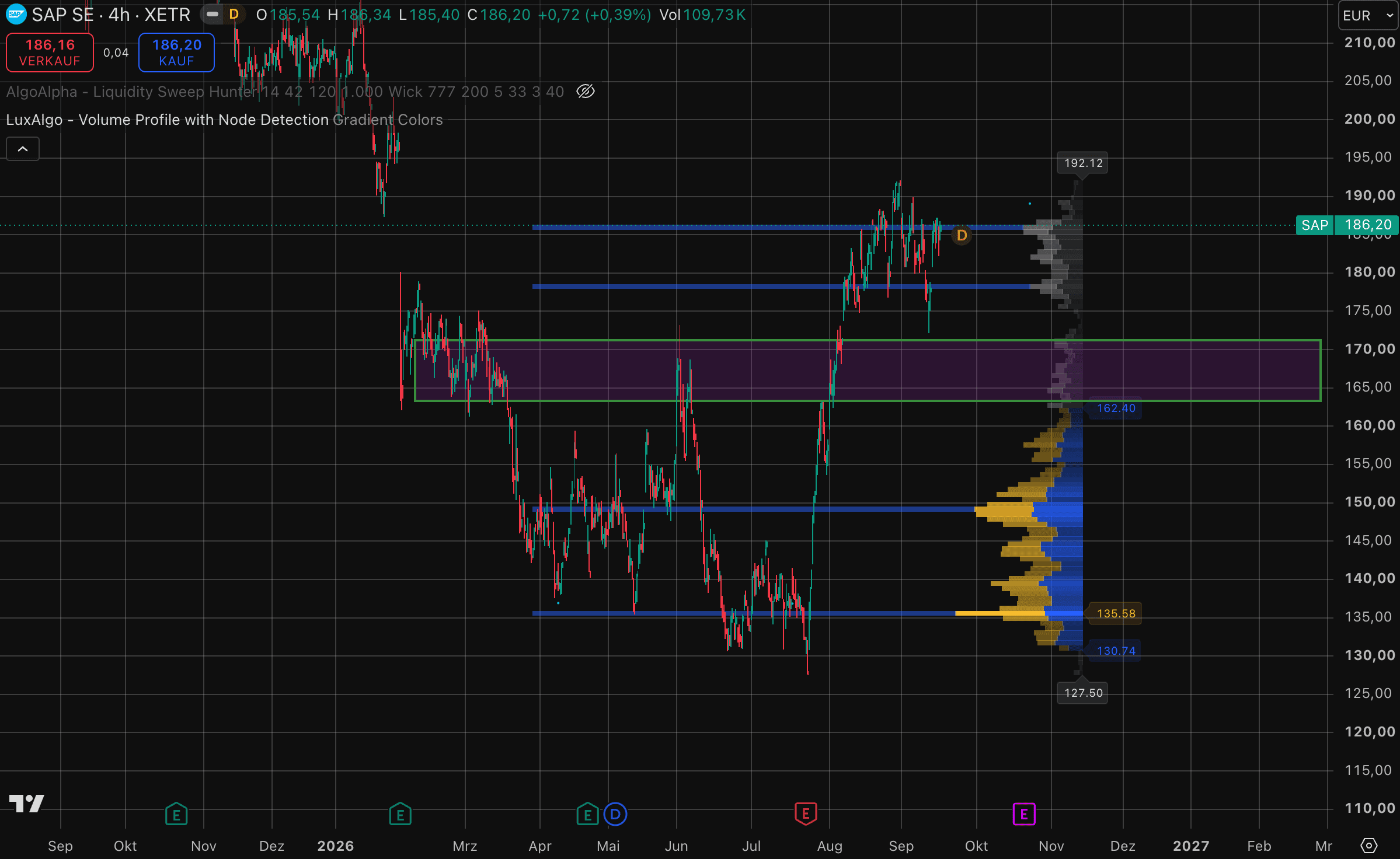This screenshot has width=1400, height=859.
Task: Open the chart settings gear icon
Action: 1368,846
